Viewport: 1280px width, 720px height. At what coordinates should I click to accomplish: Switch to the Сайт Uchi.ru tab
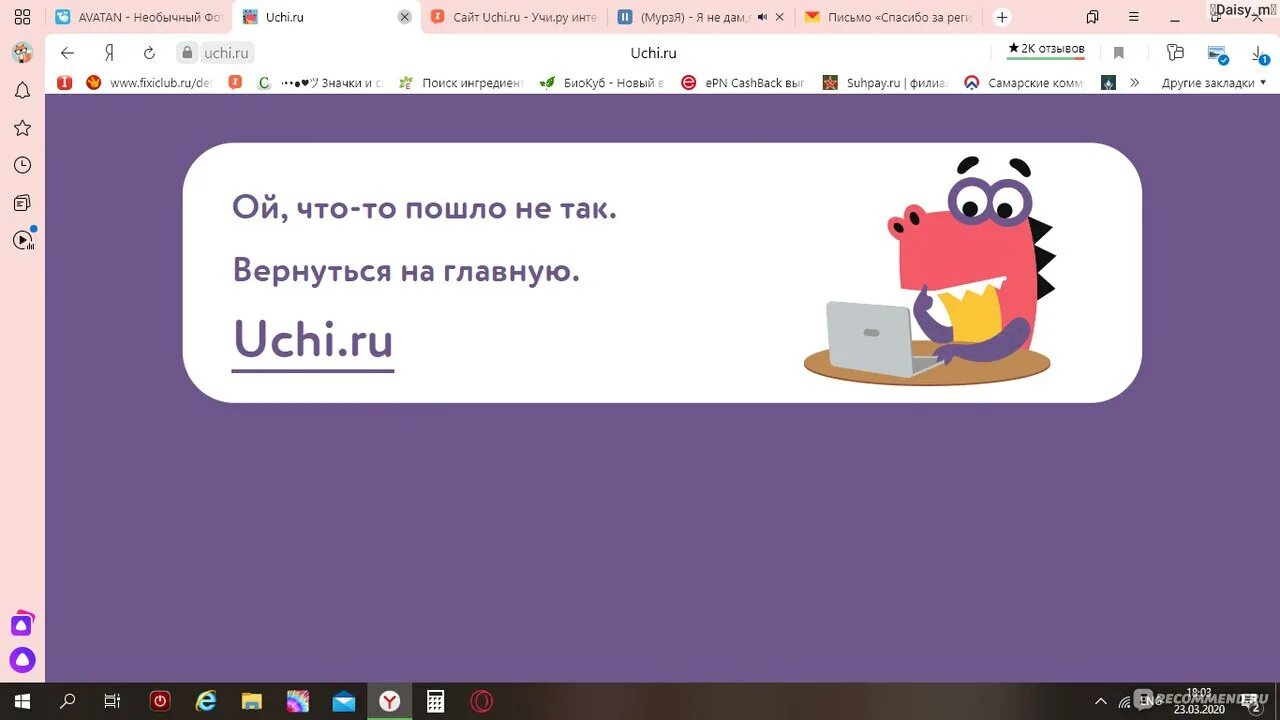(x=515, y=17)
